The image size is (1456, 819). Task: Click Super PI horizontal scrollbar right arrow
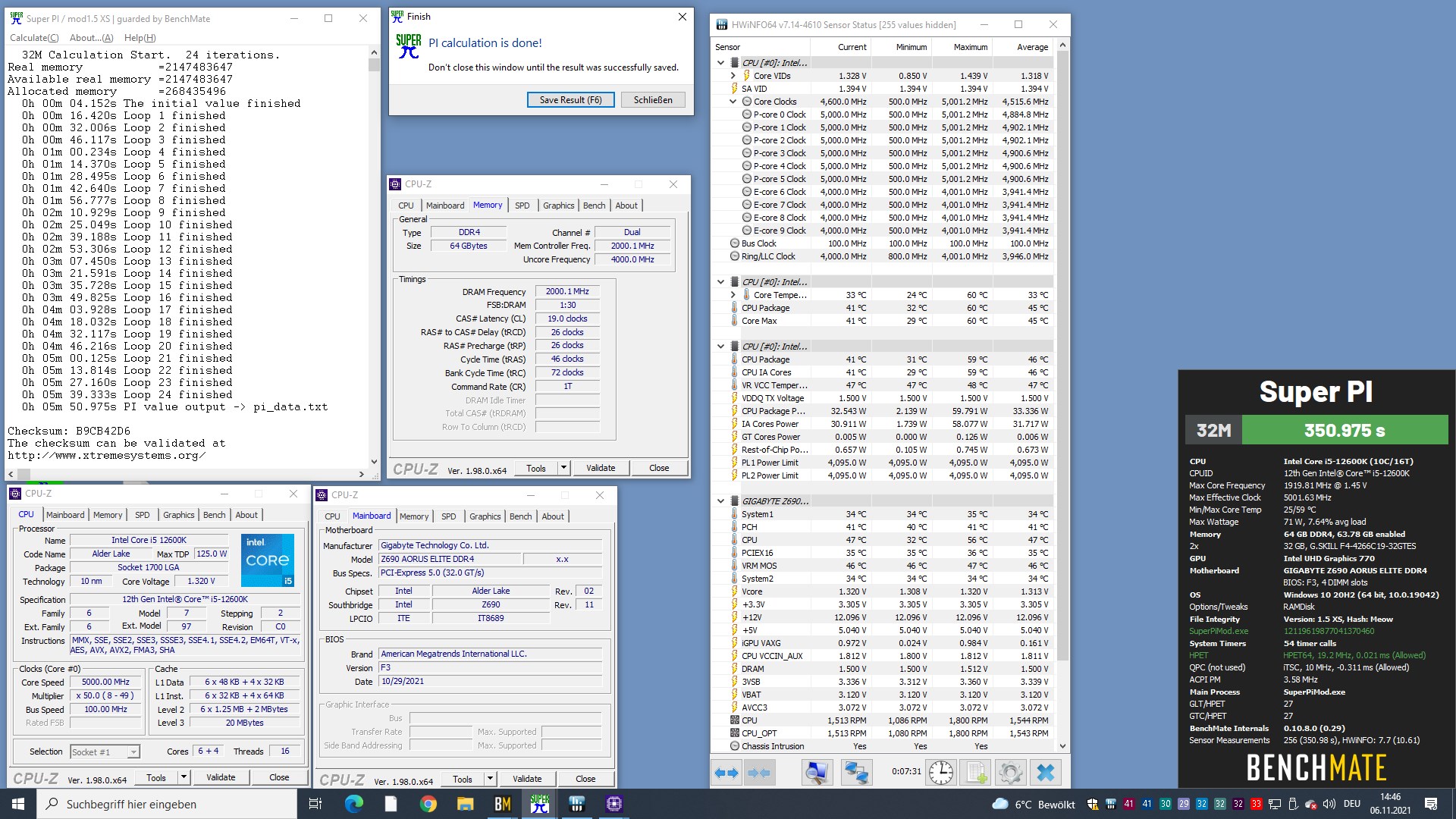[x=361, y=475]
